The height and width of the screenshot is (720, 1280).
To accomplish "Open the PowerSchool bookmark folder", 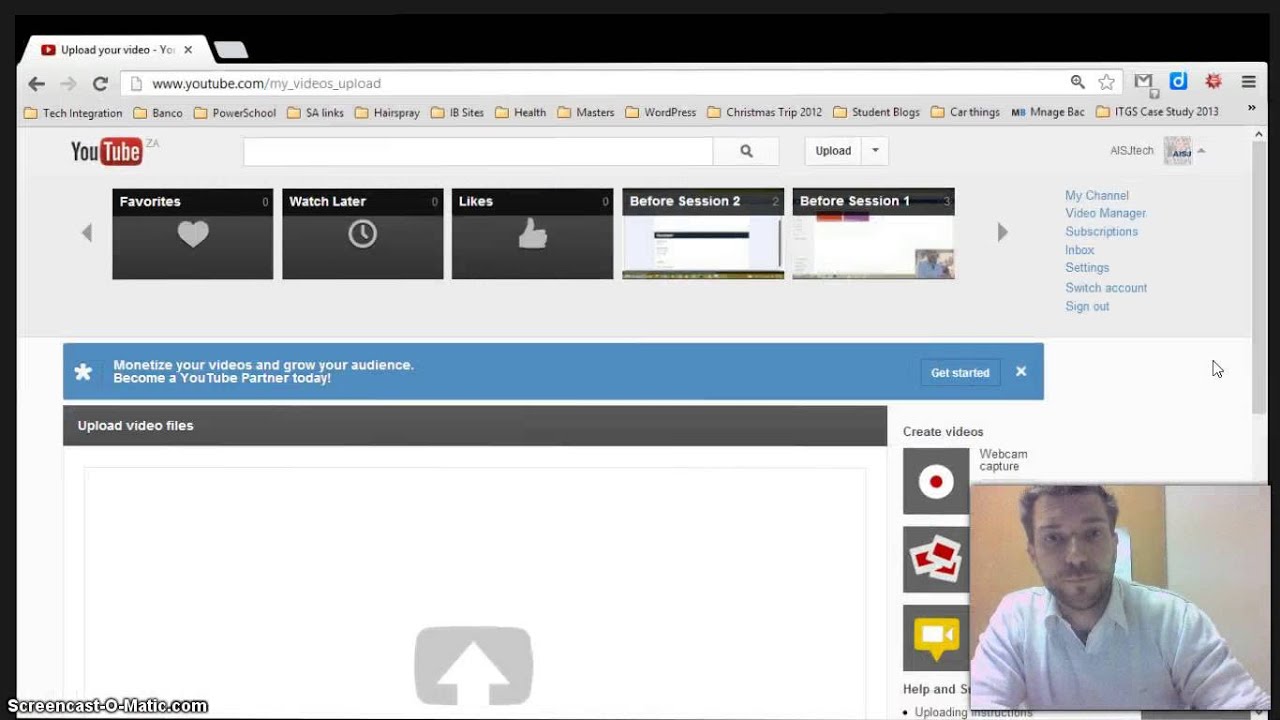I will click(x=235, y=113).
